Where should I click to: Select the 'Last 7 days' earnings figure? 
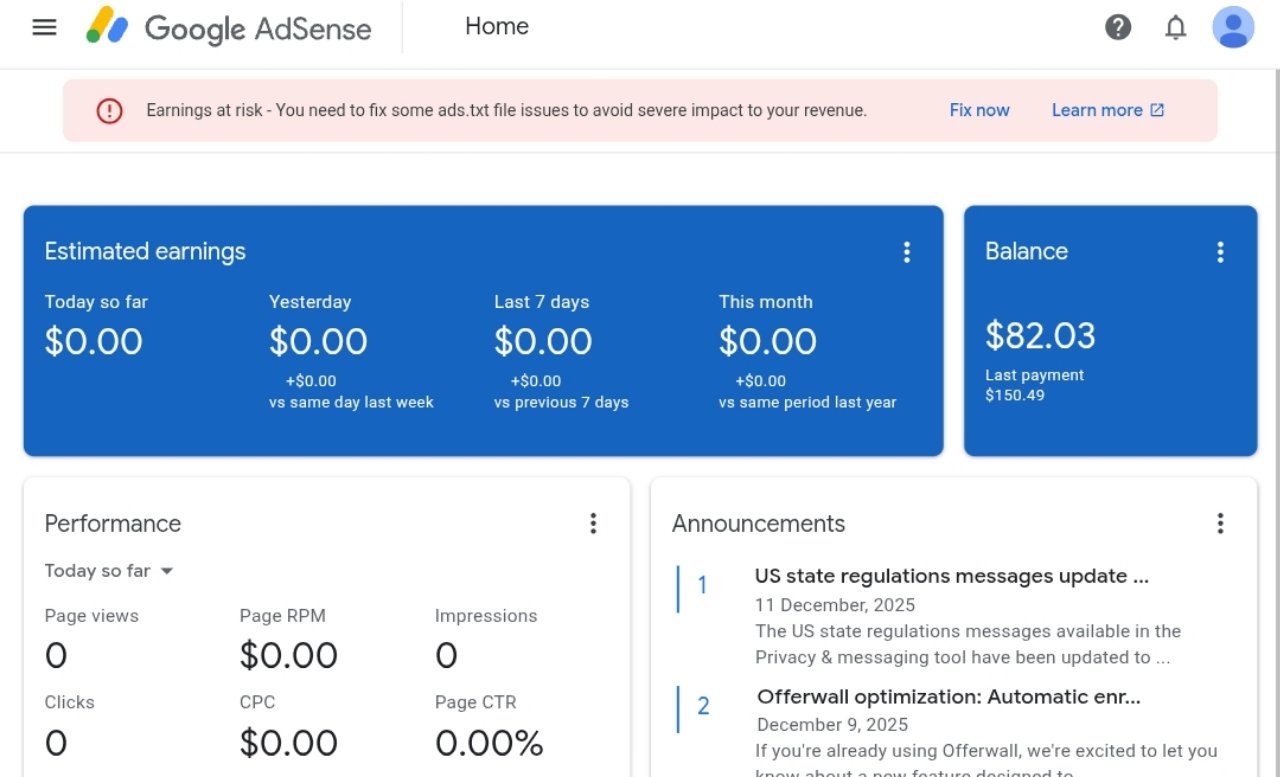(x=543, y=342)
